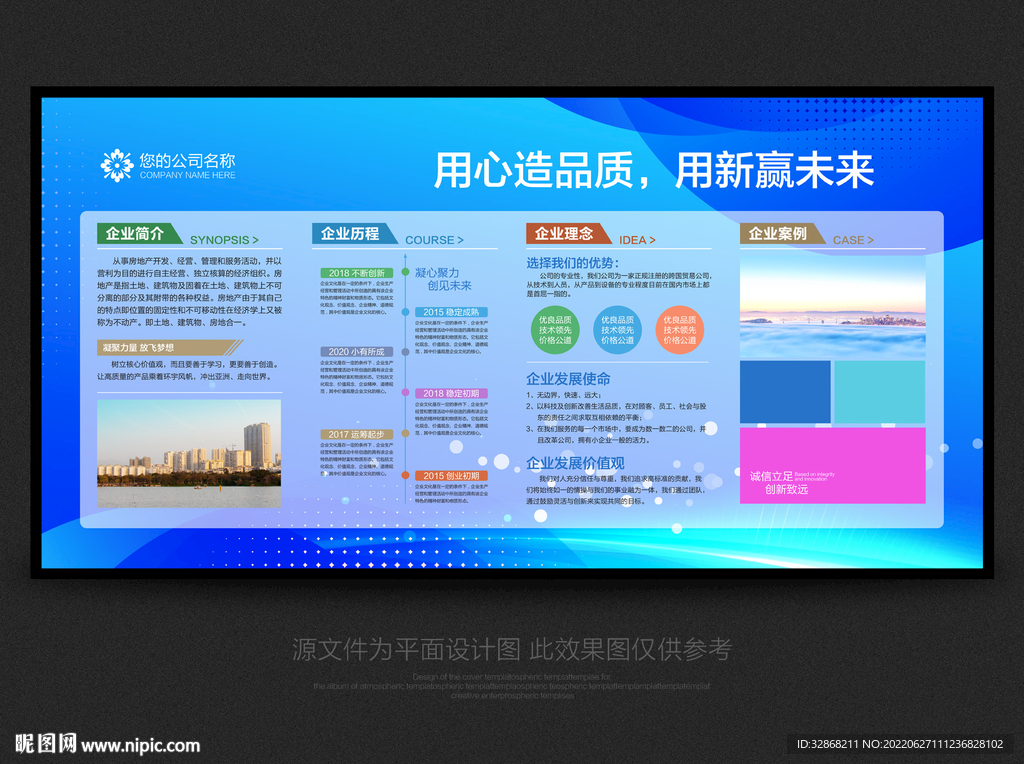Select the 2018 稳定初期 timeline label

[451, 393]
